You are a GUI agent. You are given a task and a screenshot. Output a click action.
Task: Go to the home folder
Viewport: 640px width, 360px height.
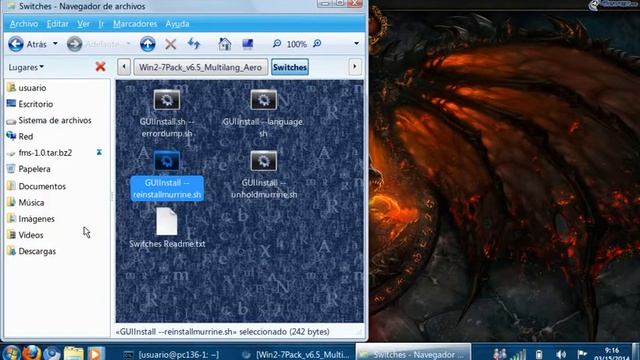coord(224,44)
